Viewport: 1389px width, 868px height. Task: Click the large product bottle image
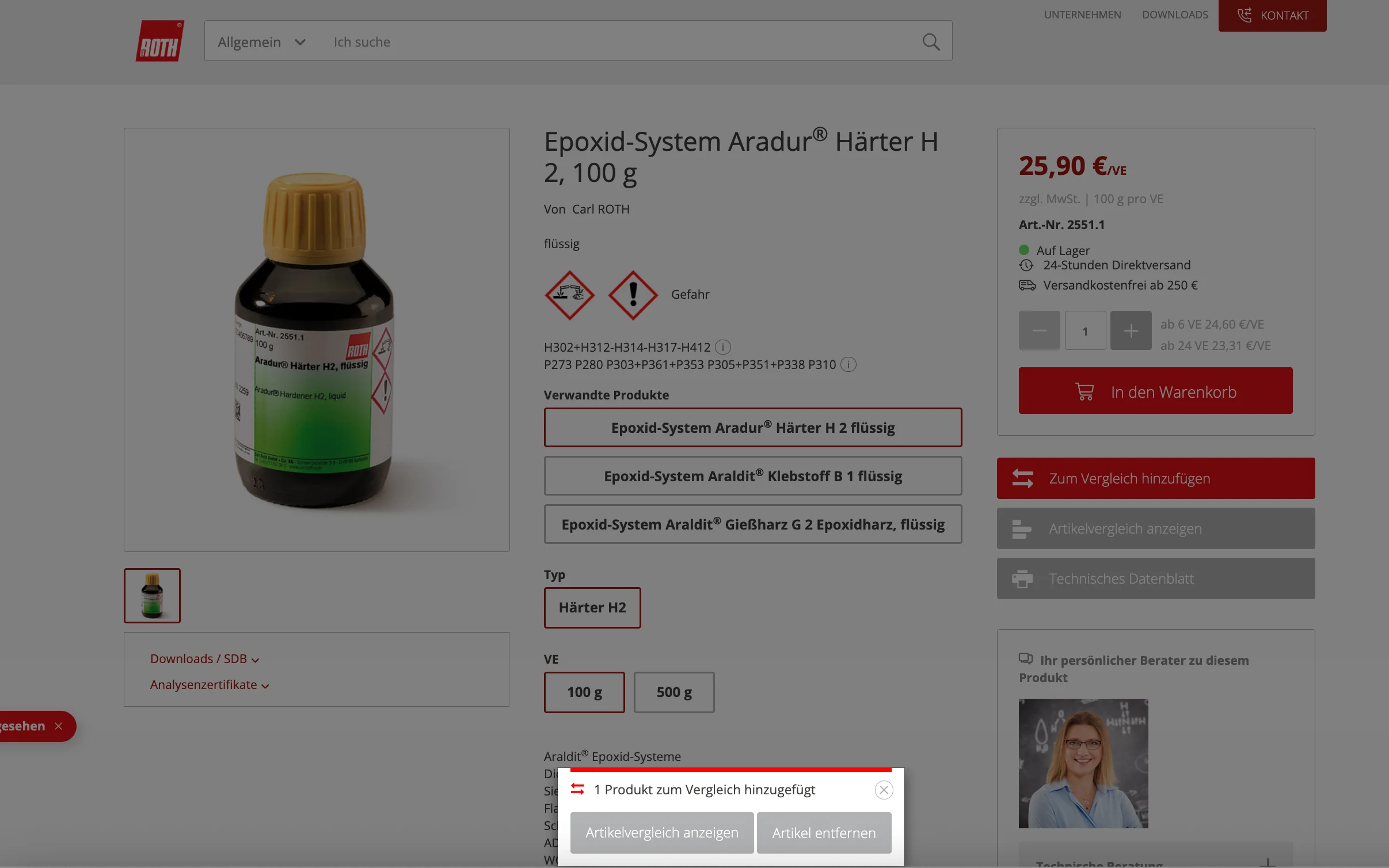pyautogui.click(x=317, y=340)
